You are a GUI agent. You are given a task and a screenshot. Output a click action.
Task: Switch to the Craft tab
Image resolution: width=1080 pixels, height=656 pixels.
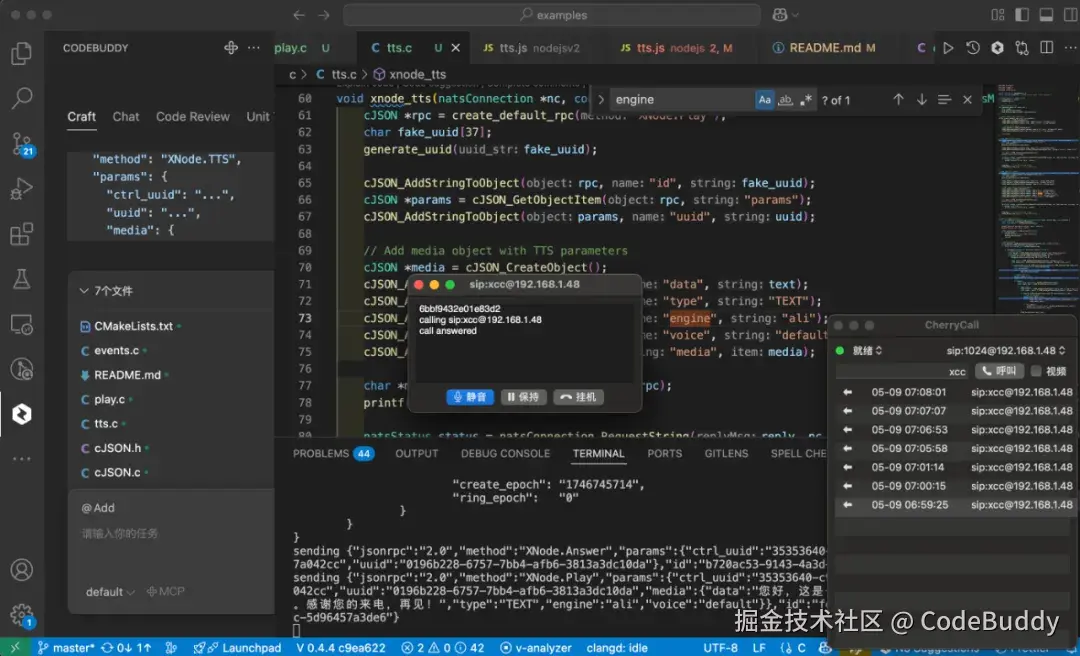tap(81, 116)
